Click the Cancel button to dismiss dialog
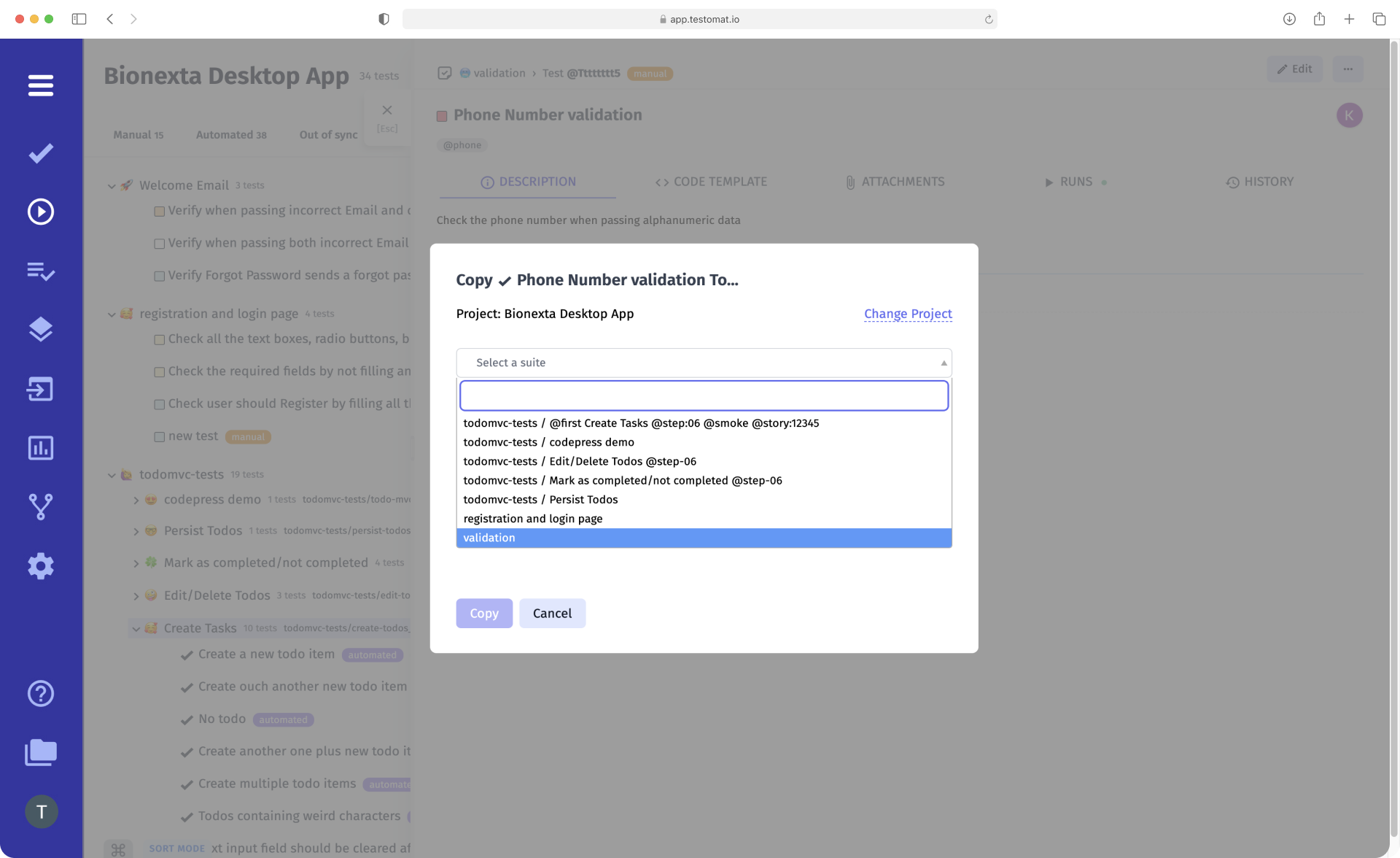 pyautogui.click(x=552, y=613)
